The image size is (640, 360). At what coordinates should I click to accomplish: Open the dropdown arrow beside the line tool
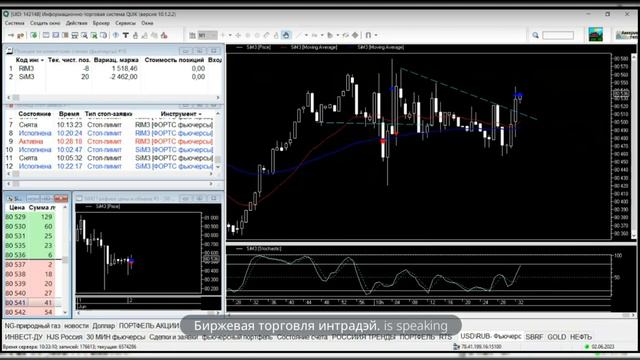(x=306, y=36)
